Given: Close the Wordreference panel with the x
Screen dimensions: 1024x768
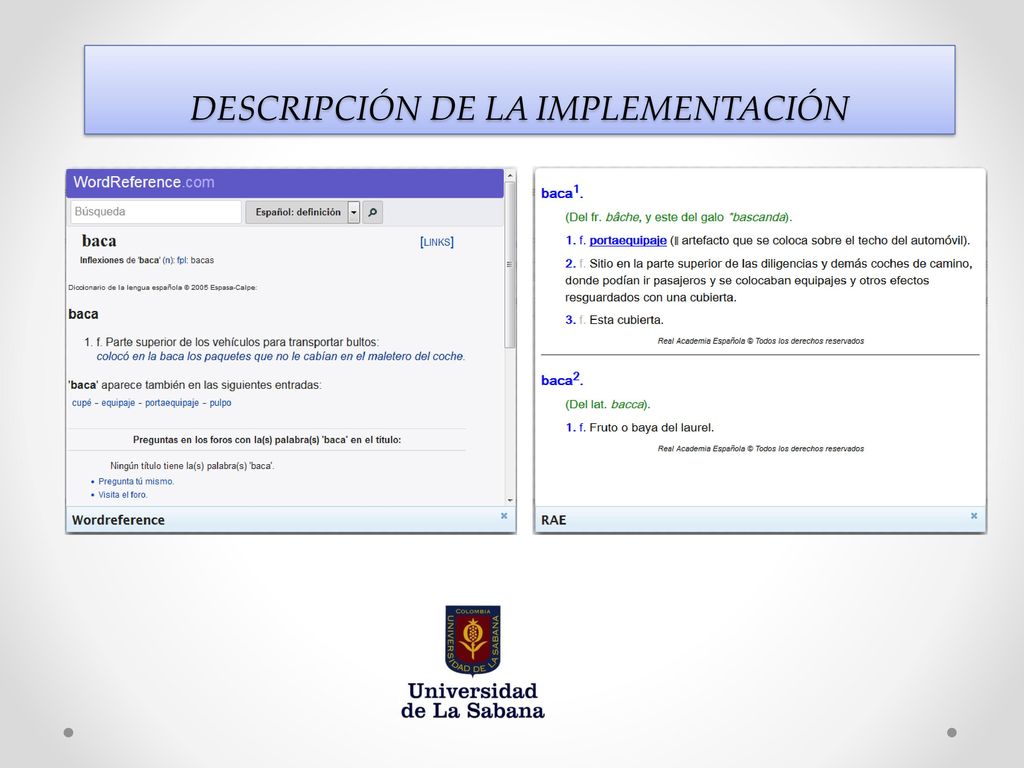Looking at the screenshot, I should tap(504, 516).
